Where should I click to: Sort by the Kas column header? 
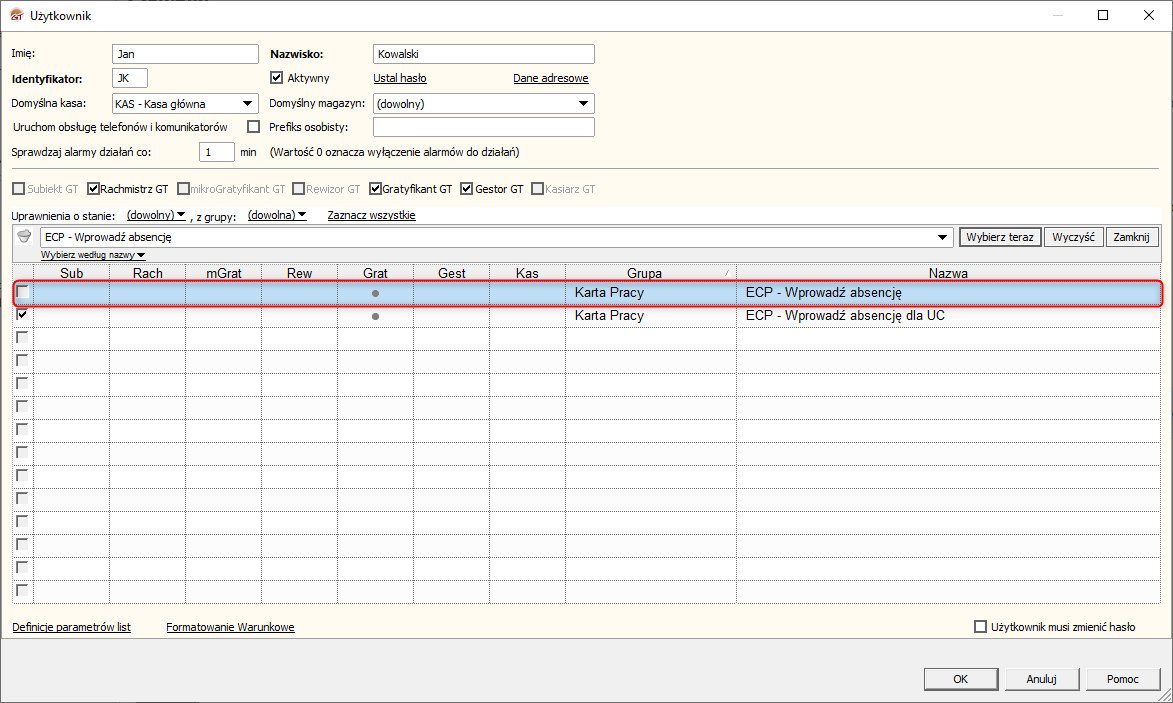point(527,273)
